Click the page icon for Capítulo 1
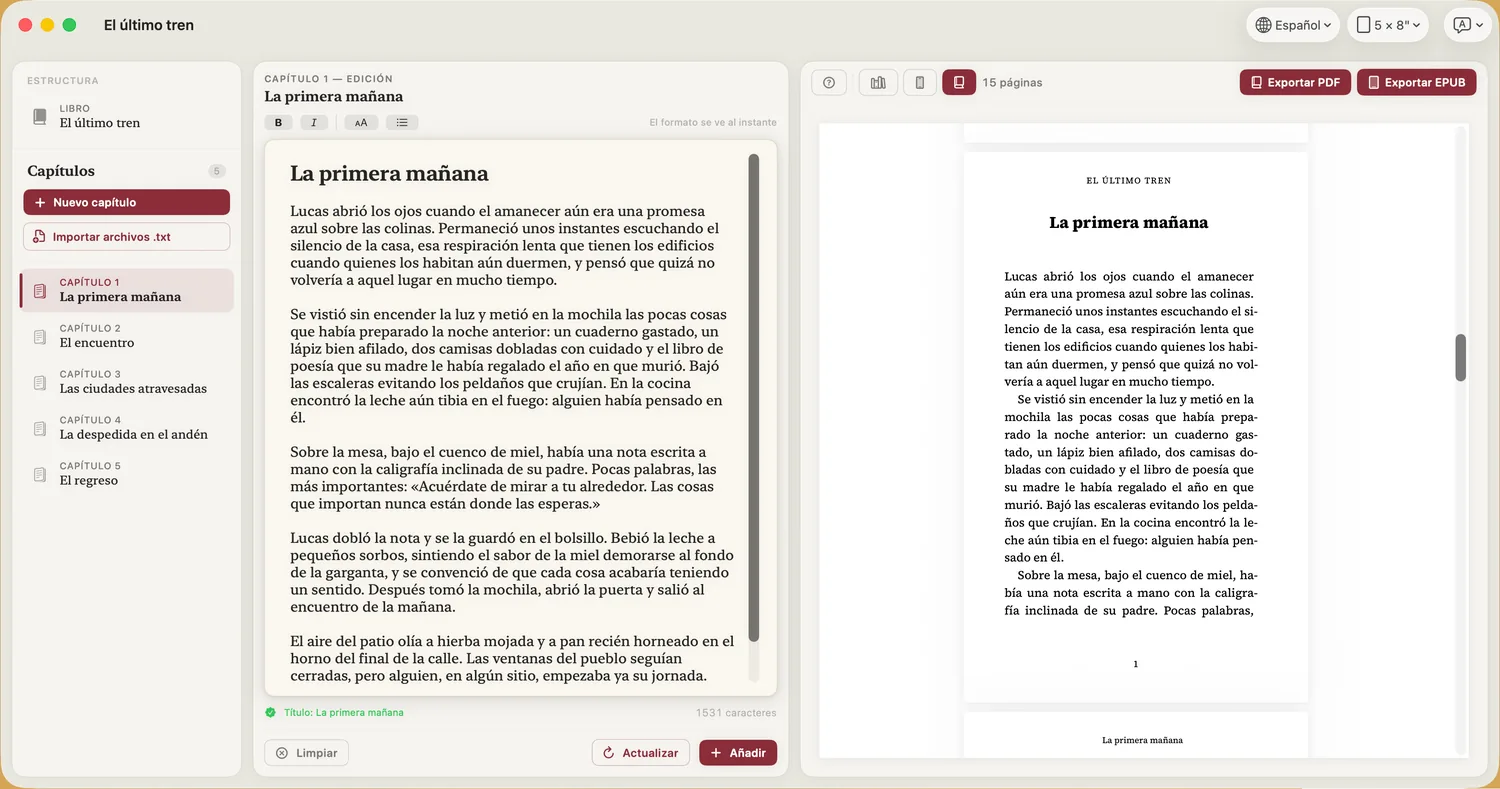The width and height of the screenshot is (1500, 789). [x=40, y=291]
